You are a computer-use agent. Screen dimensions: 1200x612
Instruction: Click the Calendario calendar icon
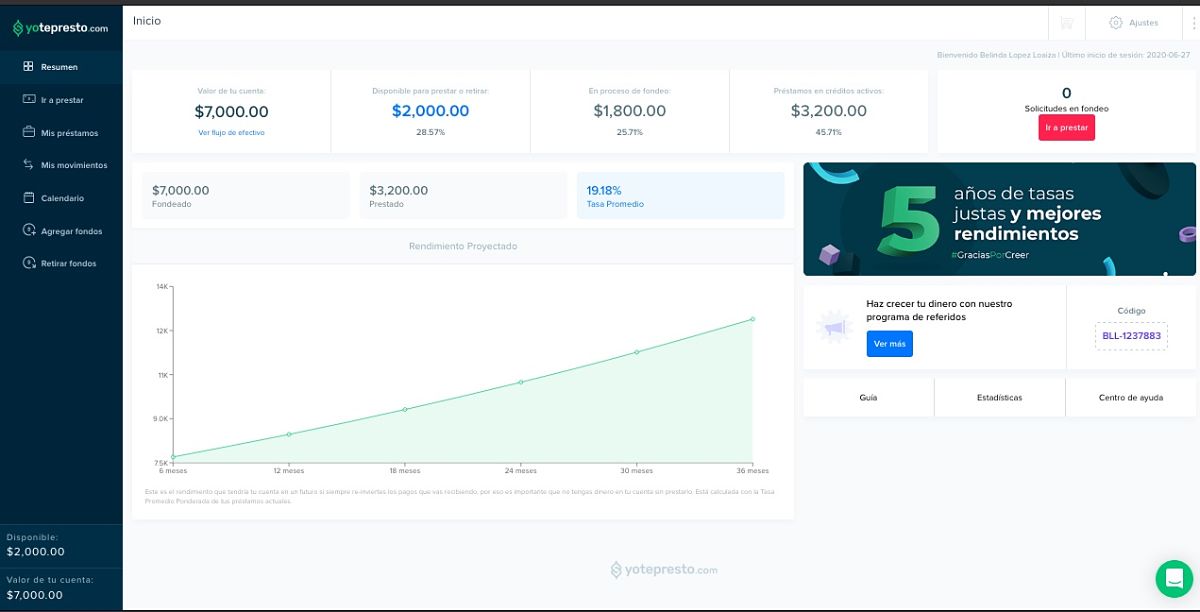(x=29, y=198)
